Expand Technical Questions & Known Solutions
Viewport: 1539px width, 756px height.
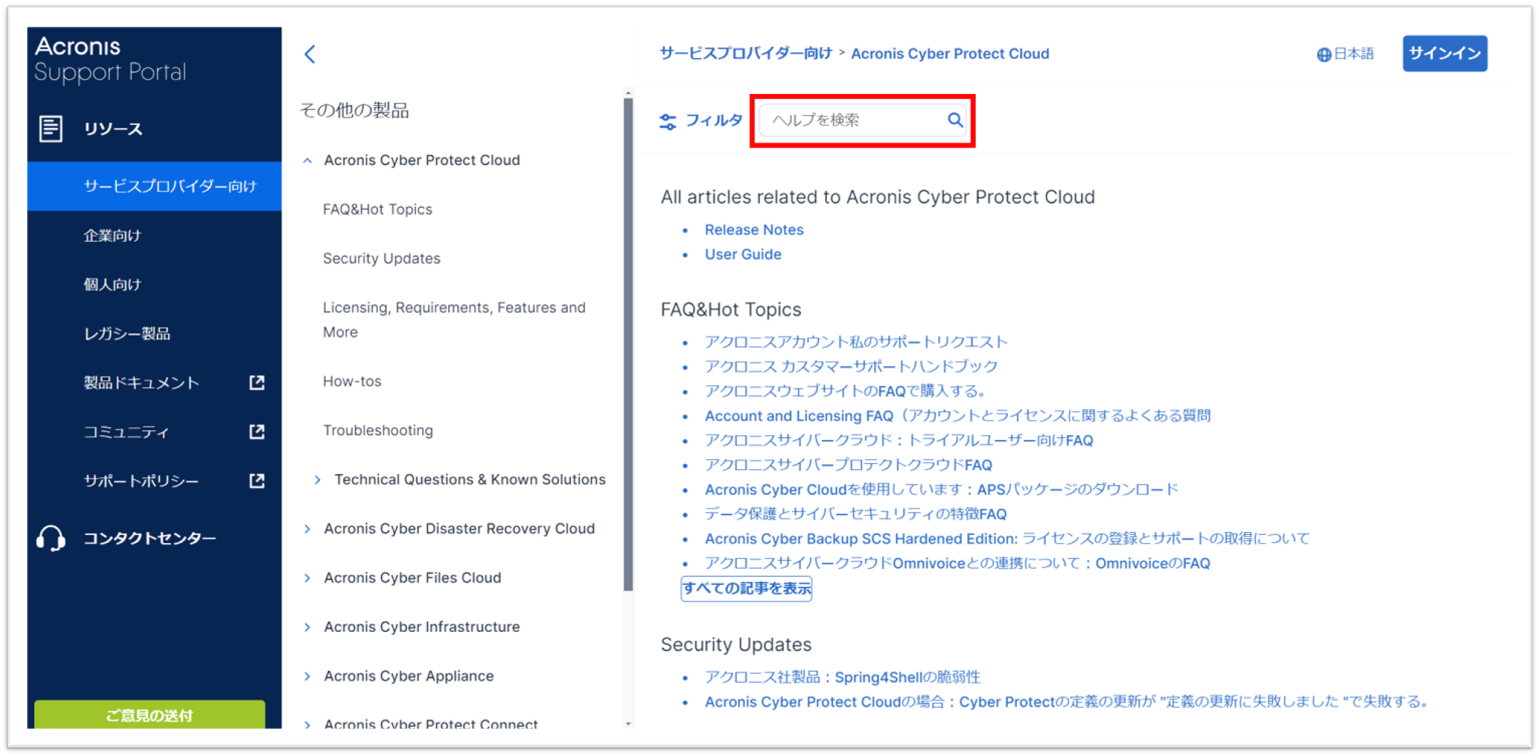click(318, 480)
